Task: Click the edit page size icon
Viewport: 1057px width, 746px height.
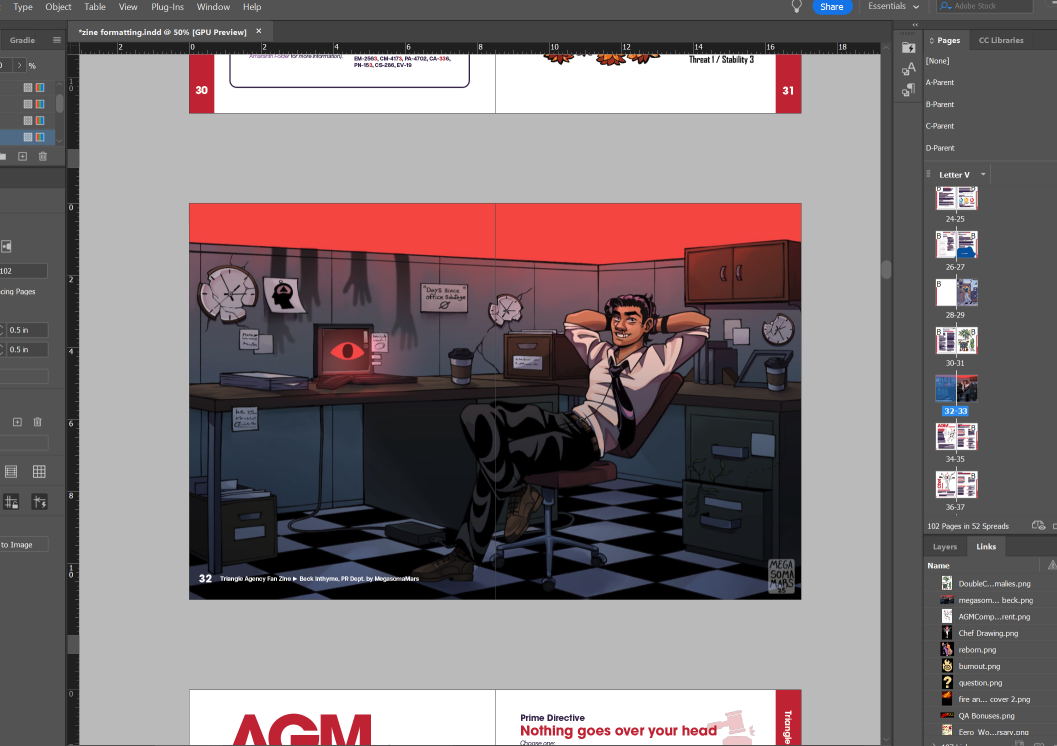Action: (x=1038, y=526)
